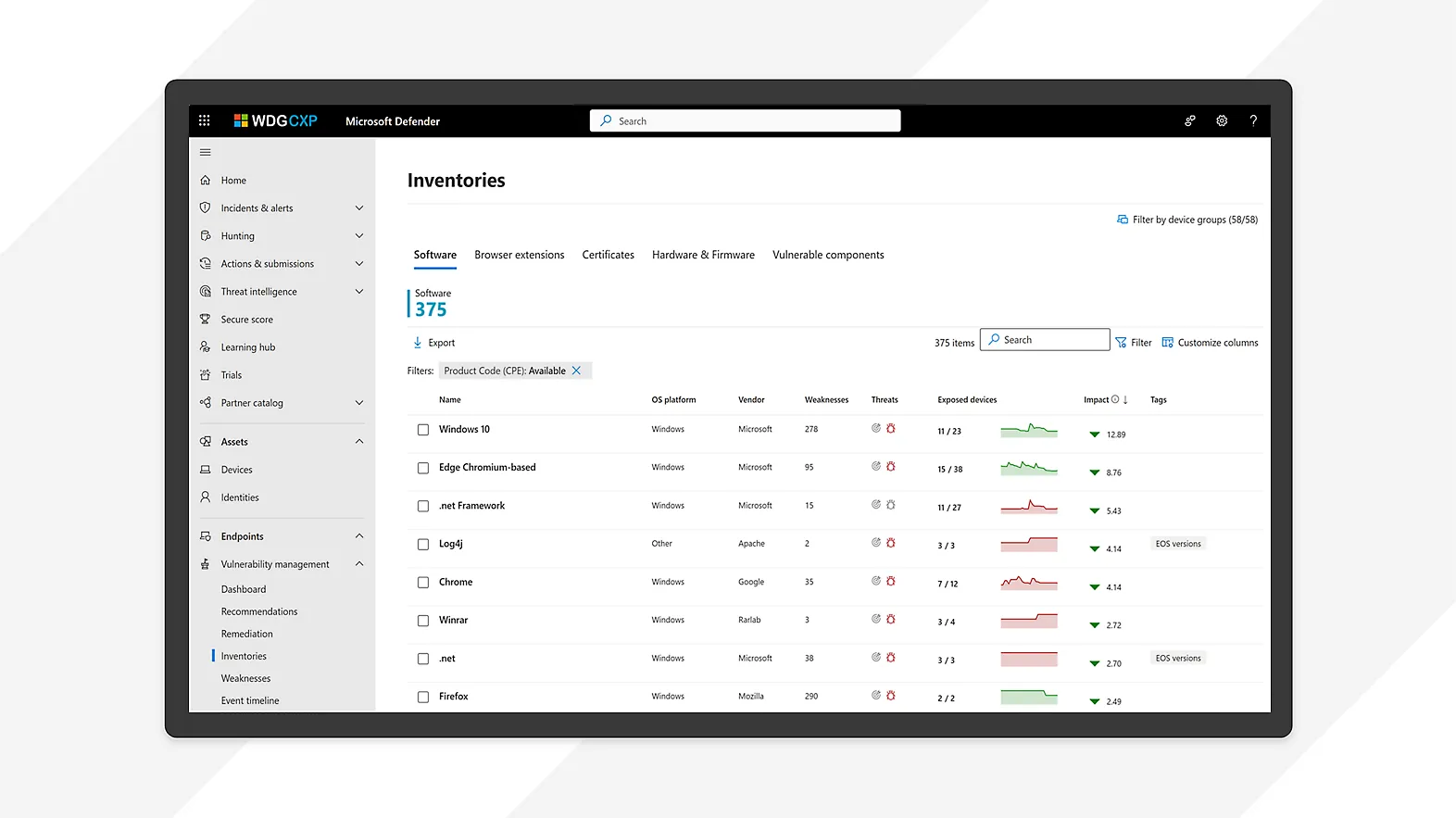Switch to the Software tab
The width and height of the screenshot is (1456, 818).
(x=435, y=255)
